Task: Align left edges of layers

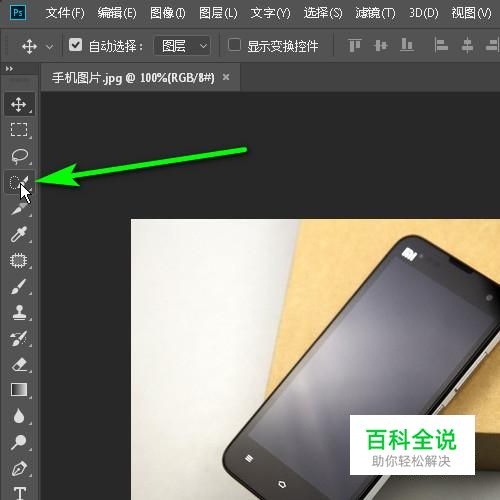Action: coord(441,45)
